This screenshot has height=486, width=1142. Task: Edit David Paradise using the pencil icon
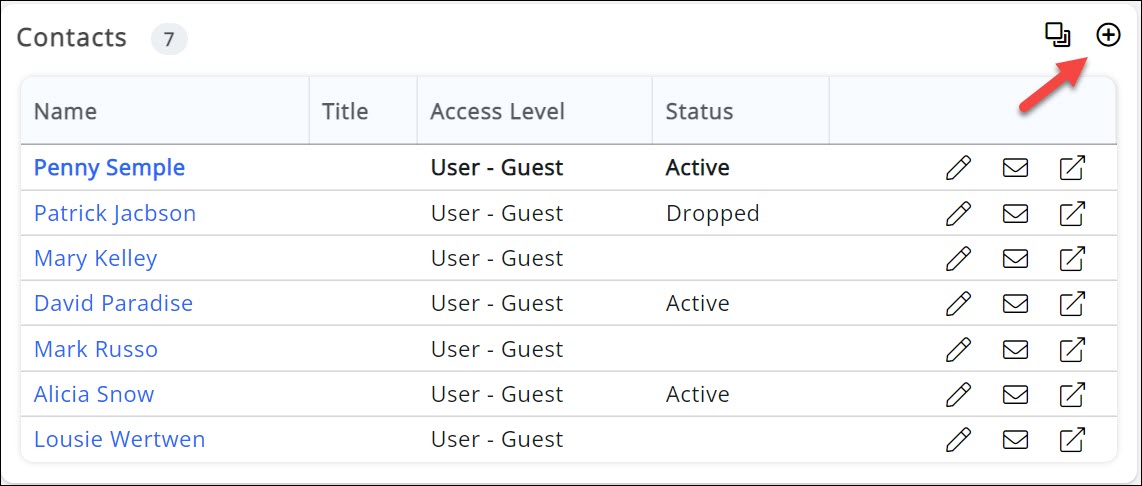click(x=958, y=303)
